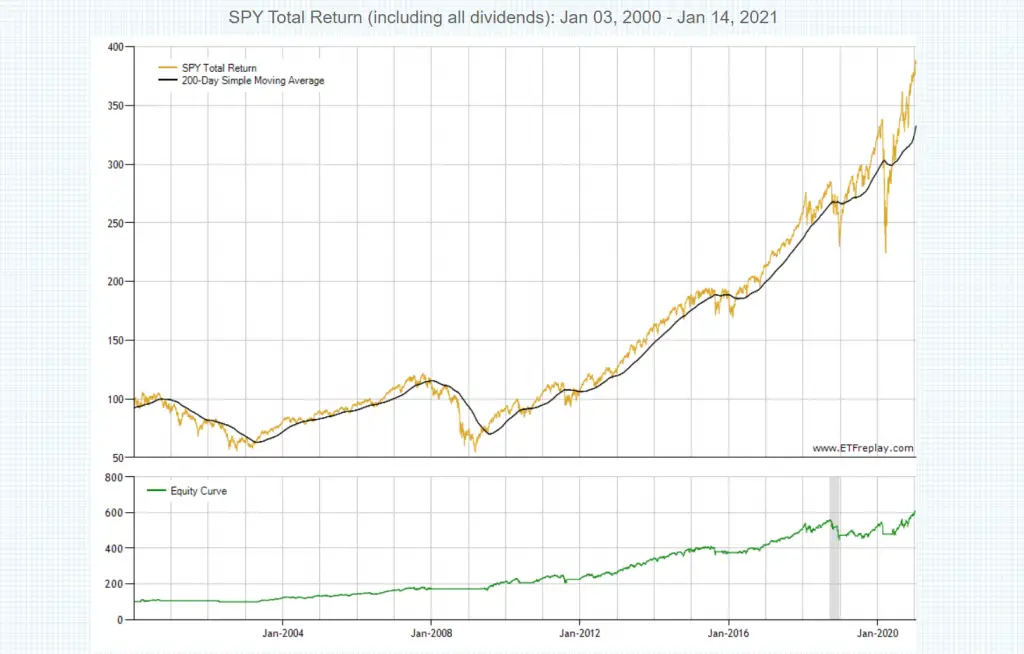Click the green Equity Curve legend line

(156, 491)
